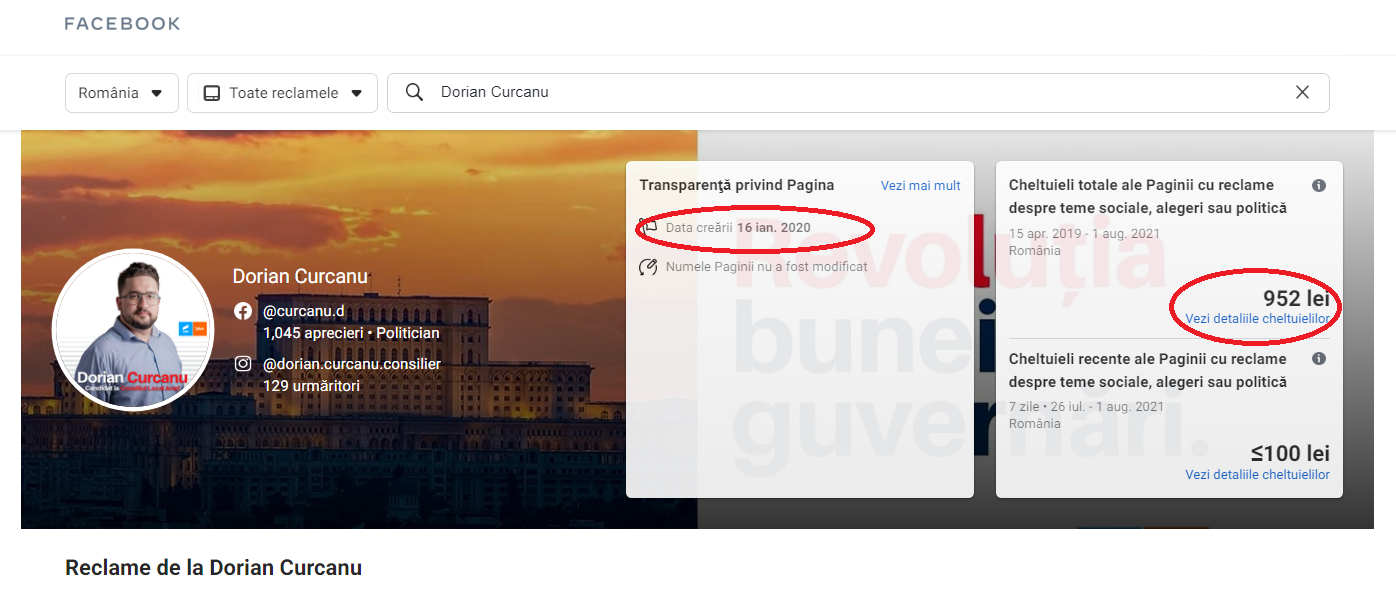Select the amount ≤100 lei

pos(1290,454)
